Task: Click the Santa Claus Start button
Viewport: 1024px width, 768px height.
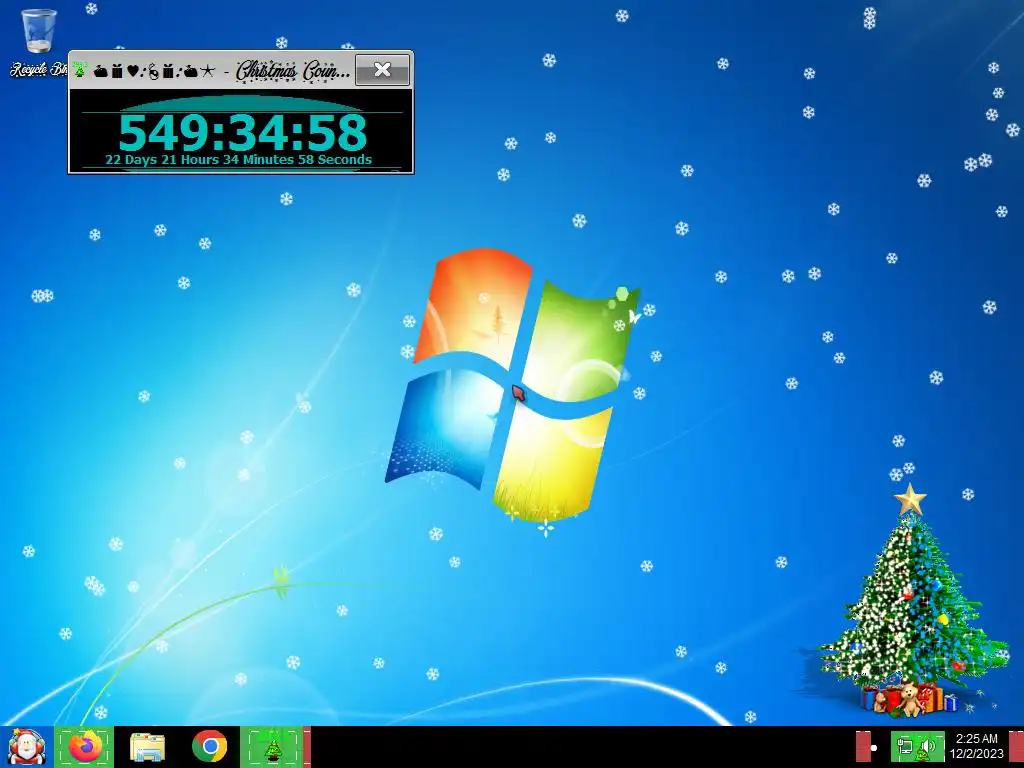Action: click(x=26, y=746)
